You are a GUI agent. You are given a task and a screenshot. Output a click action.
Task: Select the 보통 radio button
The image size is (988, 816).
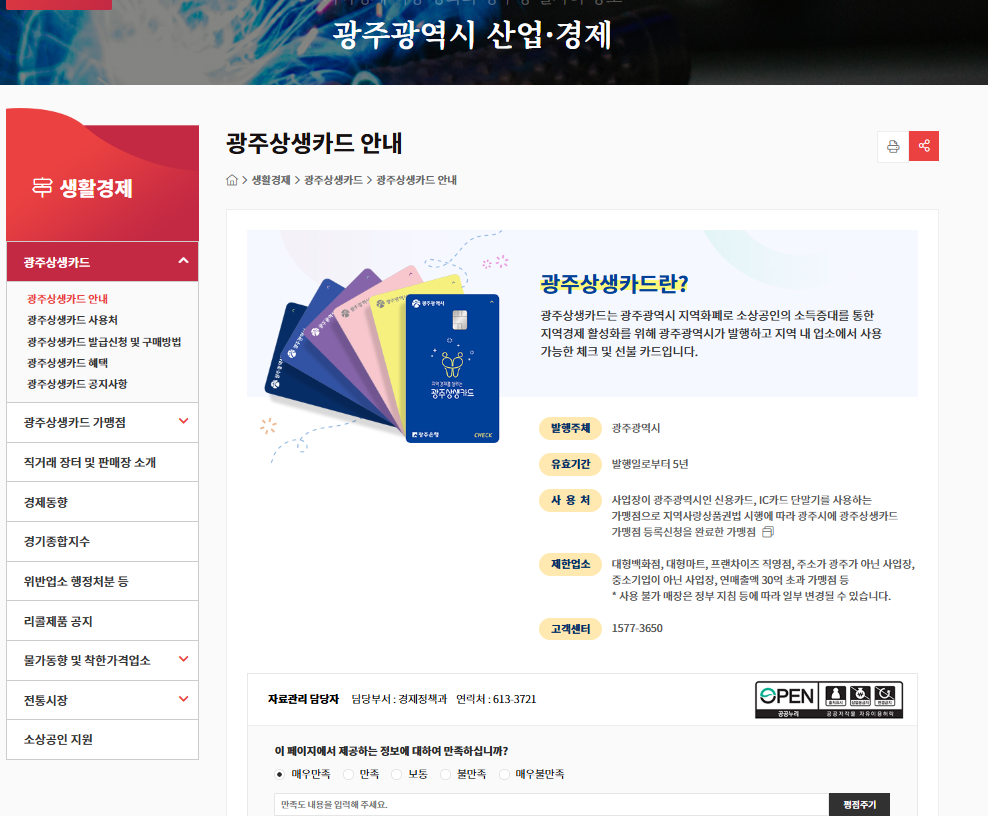396,774
